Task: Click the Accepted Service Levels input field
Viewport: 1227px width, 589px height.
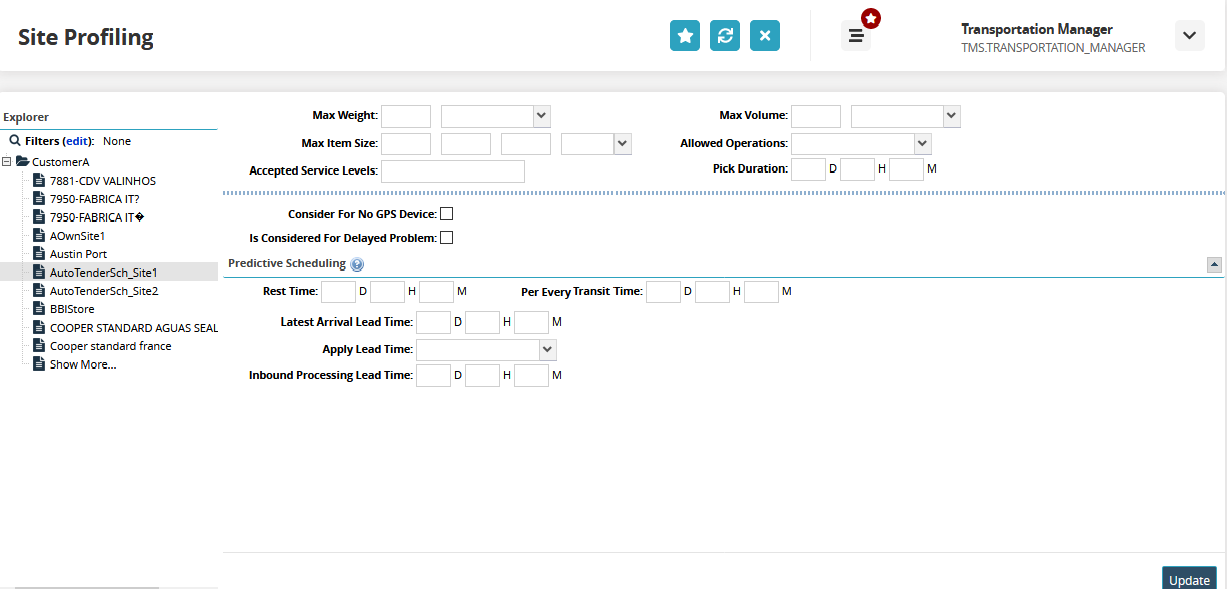Action: tap(453, 171)
